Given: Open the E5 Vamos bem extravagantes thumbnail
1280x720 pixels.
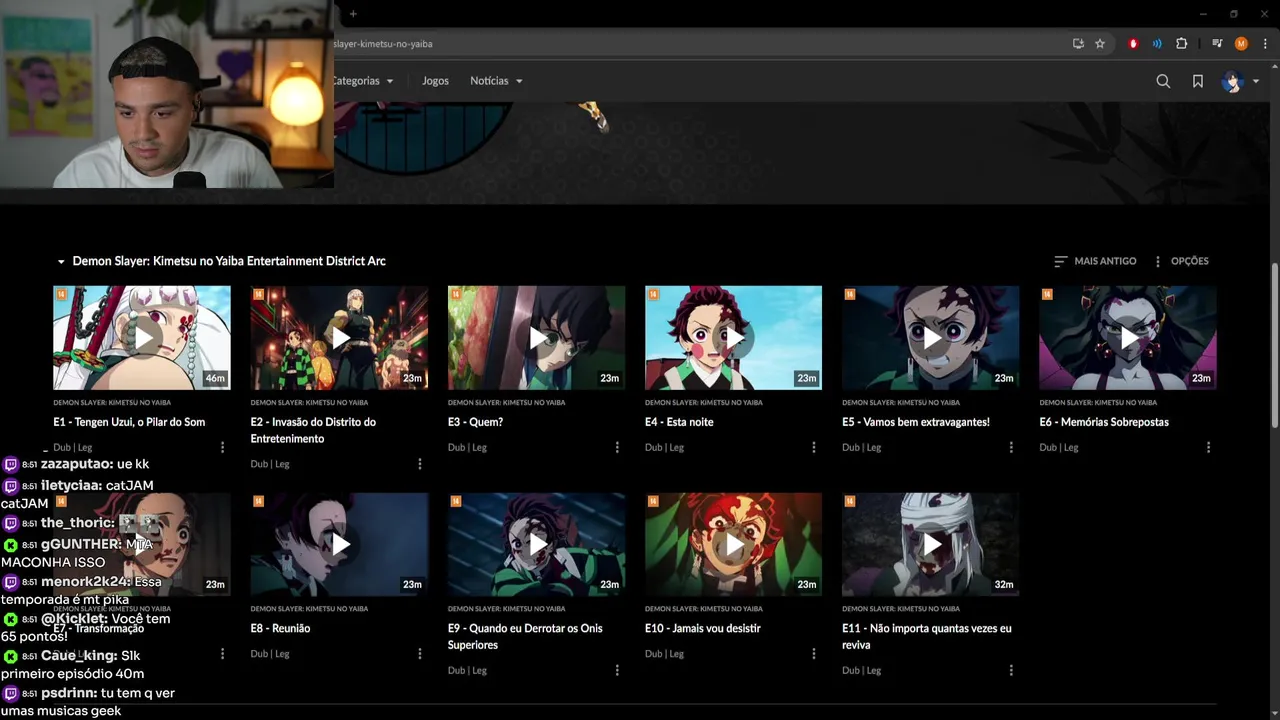Looking at the screenshot, I should [x=931, y=338].
